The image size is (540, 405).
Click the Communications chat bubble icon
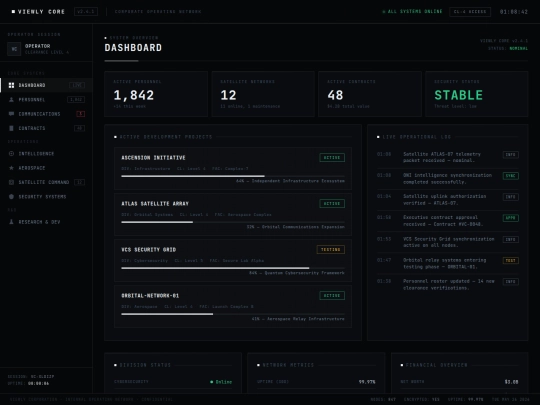tap(11, 114)
